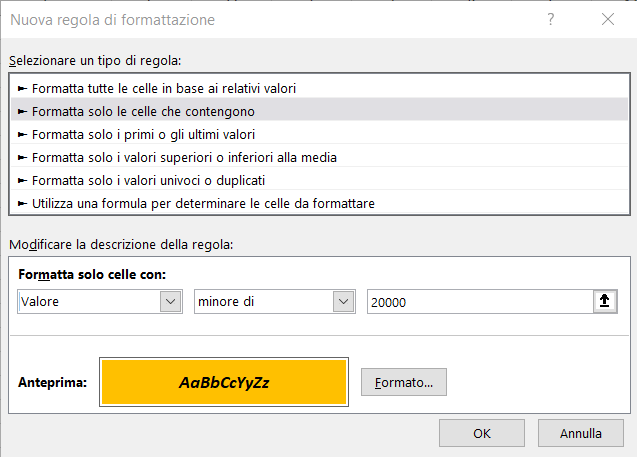Click the help question mark icon
637x457 pixels.
point(551,19)
